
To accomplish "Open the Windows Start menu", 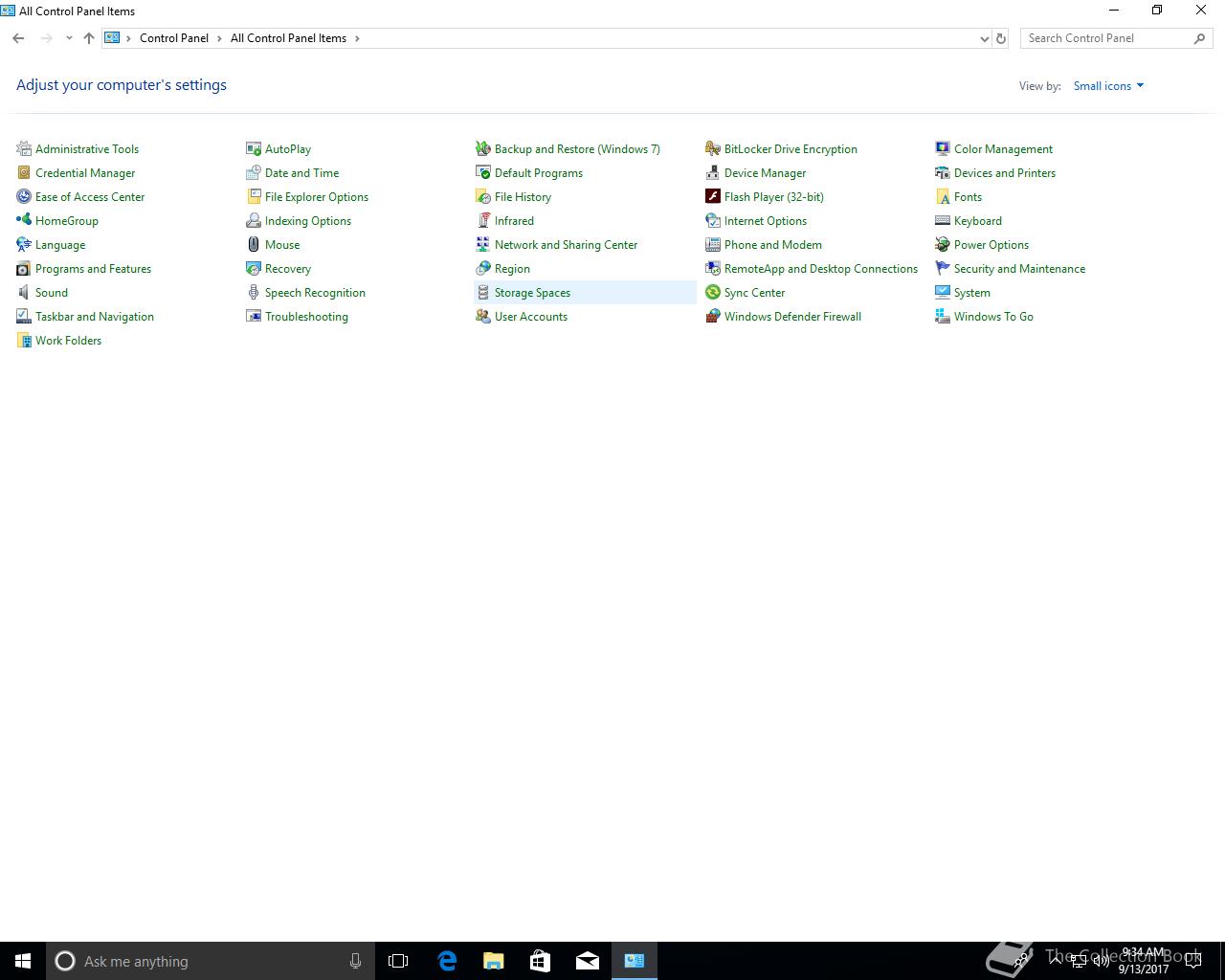I will click(x=23, y=961).
